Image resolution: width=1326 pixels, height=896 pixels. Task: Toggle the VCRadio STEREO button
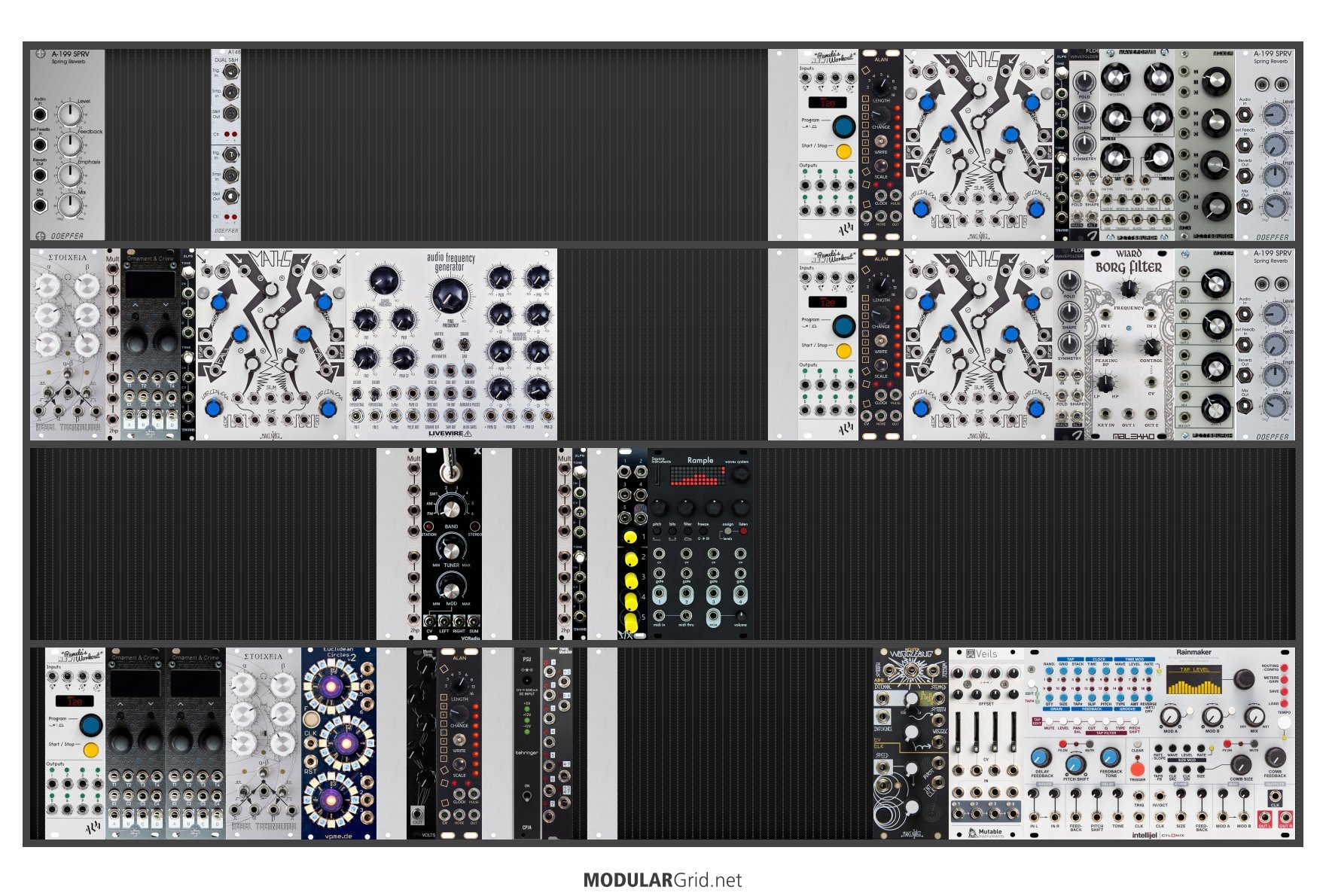(x=475, y=526)
